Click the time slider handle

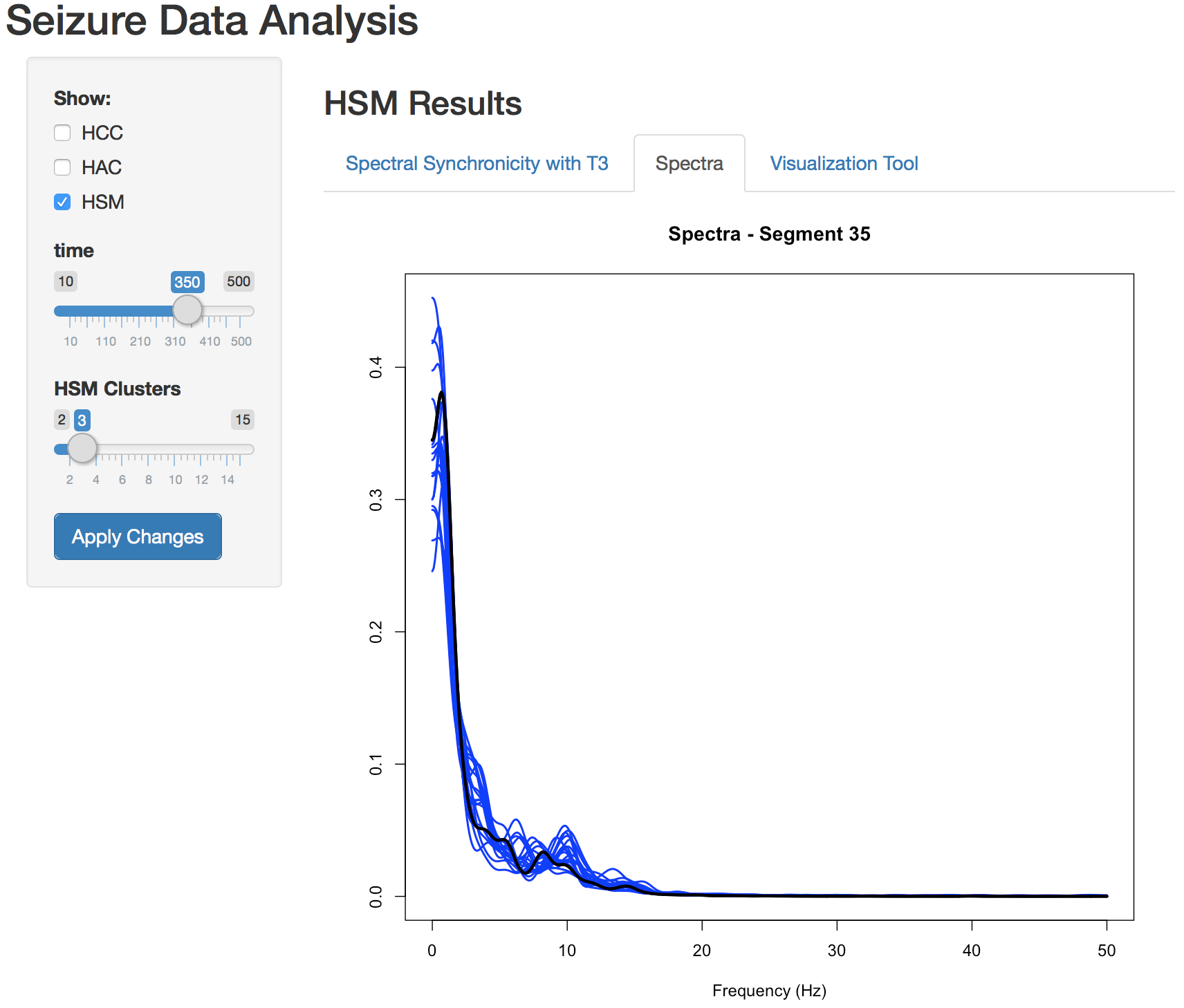[187, 310]
